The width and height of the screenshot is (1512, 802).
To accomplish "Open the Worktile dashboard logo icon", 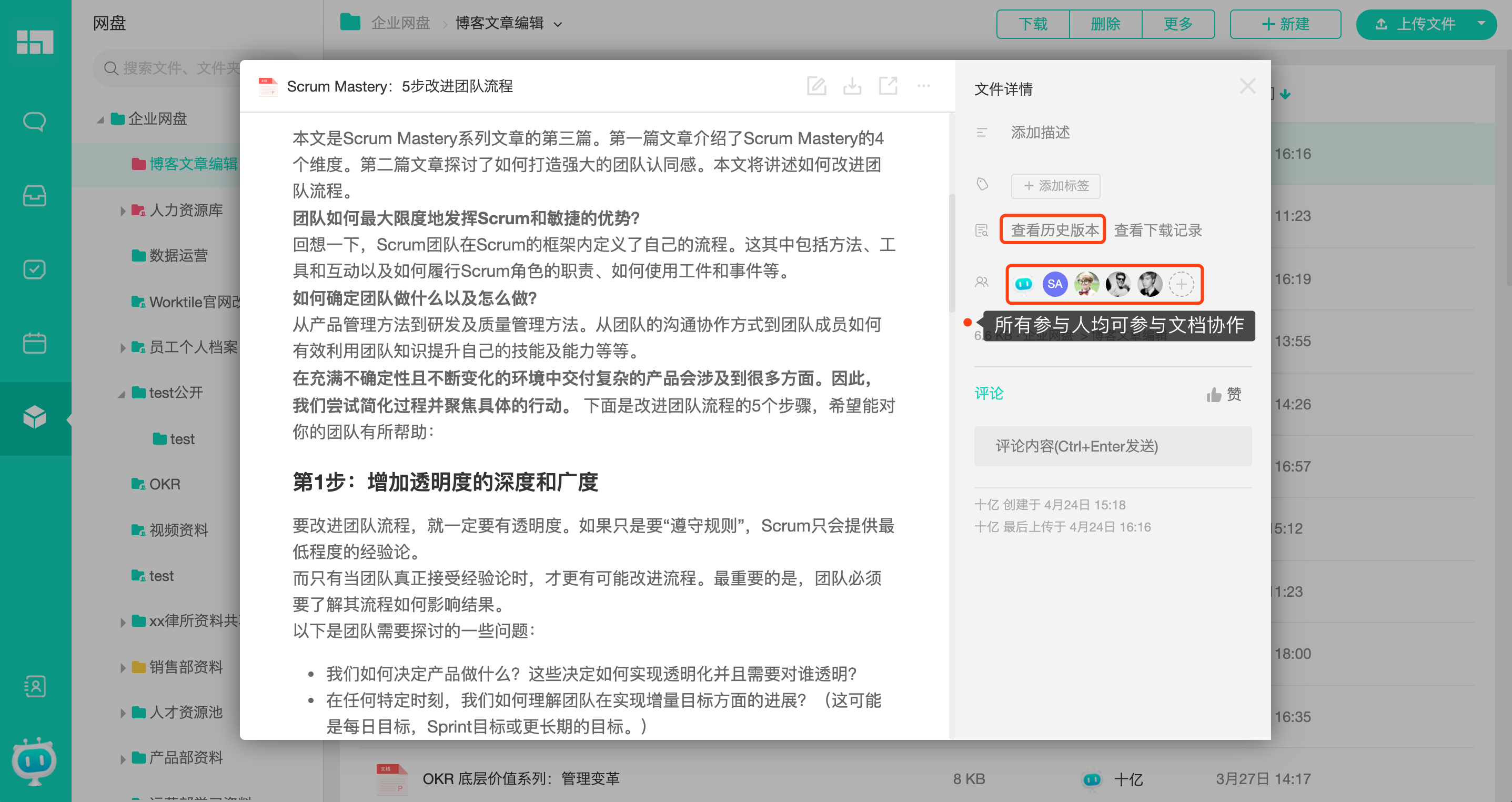I will pos(35,42).
